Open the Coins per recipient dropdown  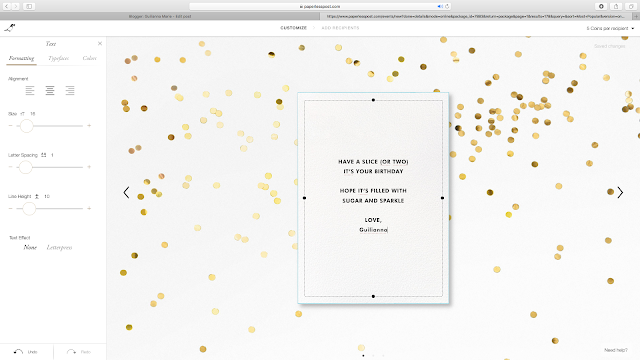click(610, 28)
